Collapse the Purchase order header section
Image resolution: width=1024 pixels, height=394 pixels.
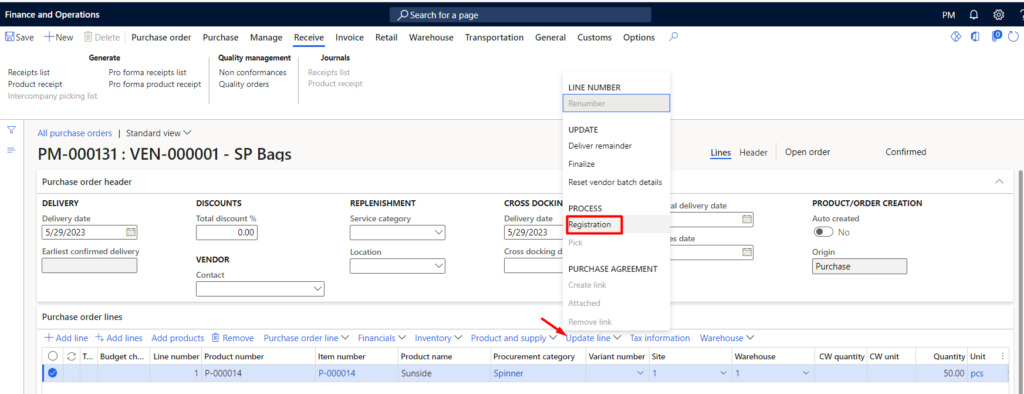click(x=999, y=182)
